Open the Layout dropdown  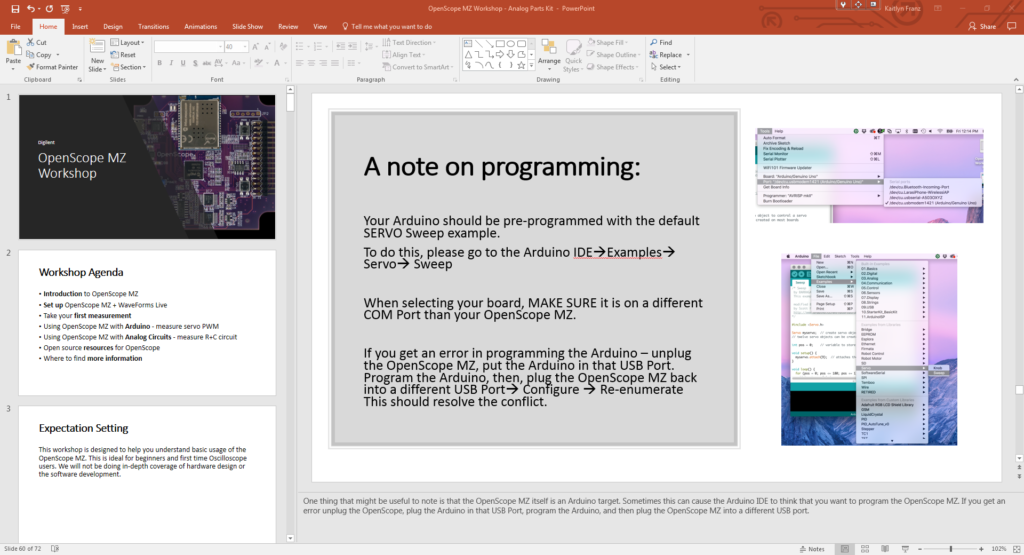pos(127,42)
